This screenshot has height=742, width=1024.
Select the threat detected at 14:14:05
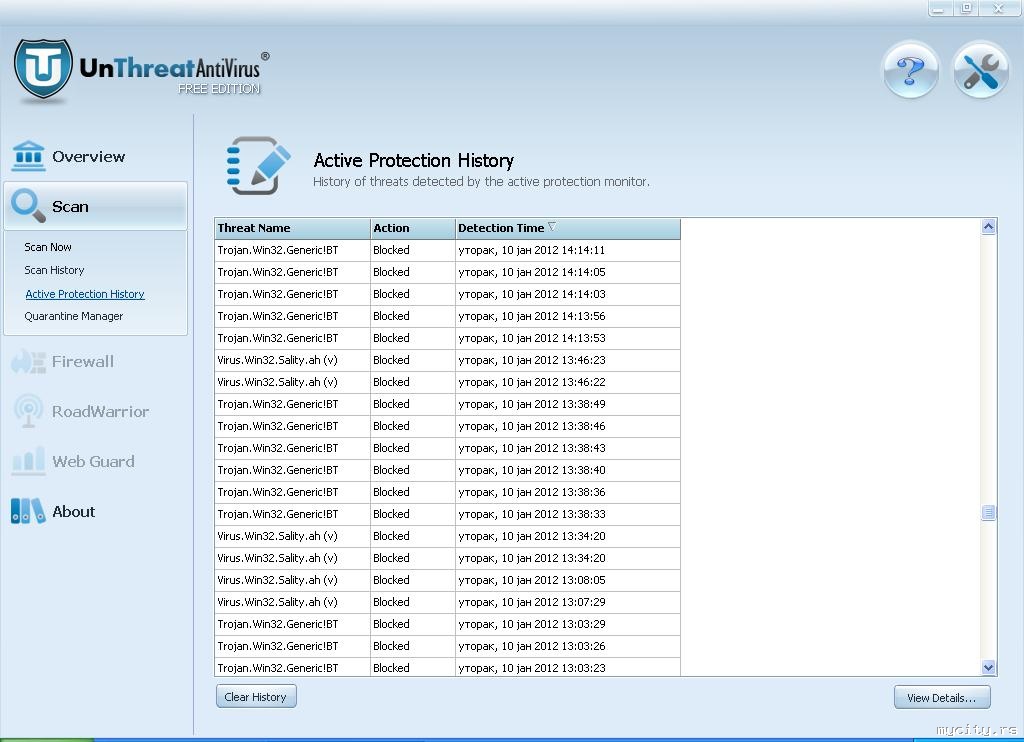click(447, 272)
